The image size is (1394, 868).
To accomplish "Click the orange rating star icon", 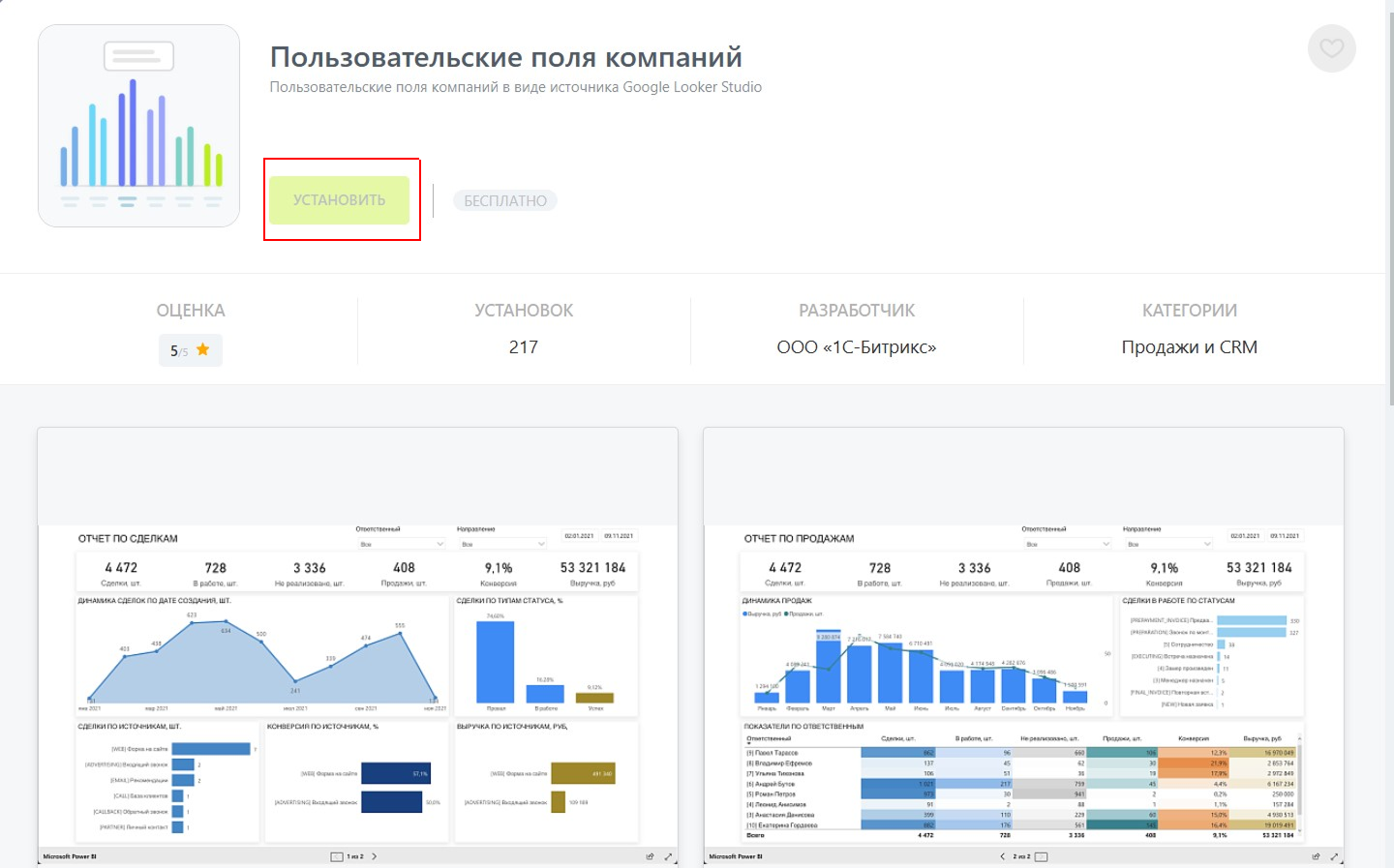I will [x=203, y=349].
